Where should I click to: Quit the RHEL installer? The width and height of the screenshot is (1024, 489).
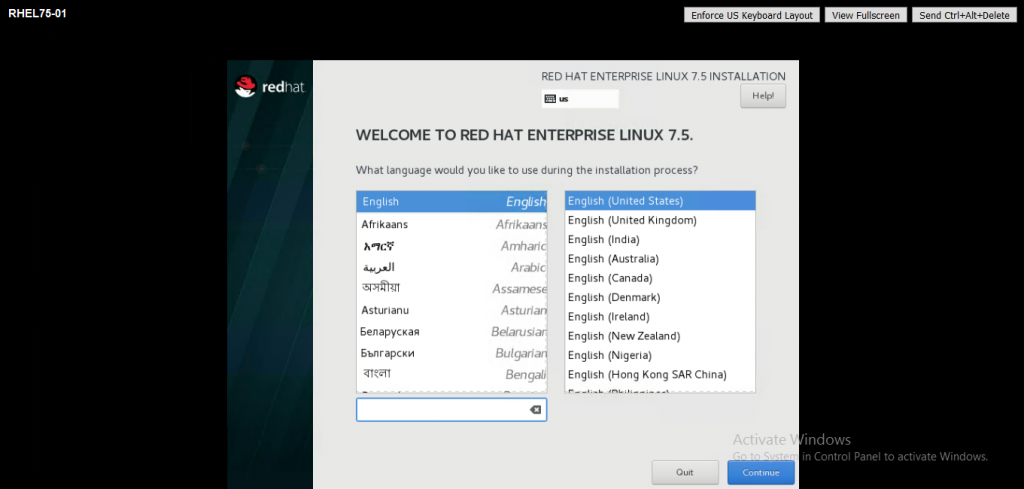[x=684, y=473]
